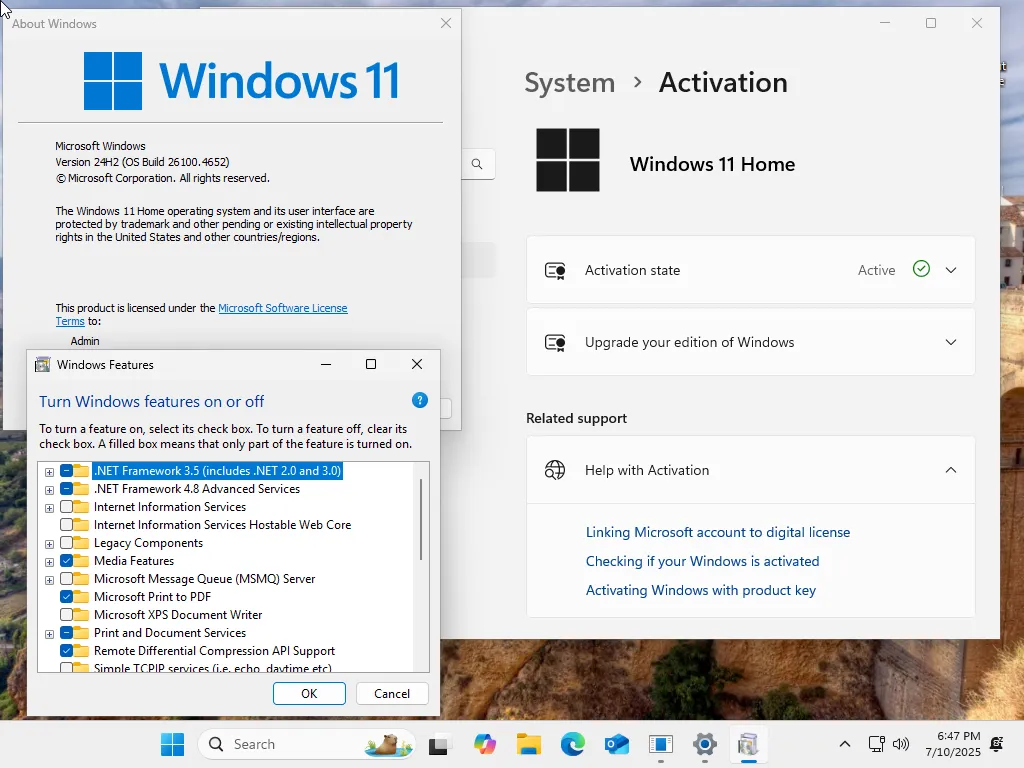The image size is (1024, 768).
Task: Open Microsoft Software License Terms link
Action: 283,308
